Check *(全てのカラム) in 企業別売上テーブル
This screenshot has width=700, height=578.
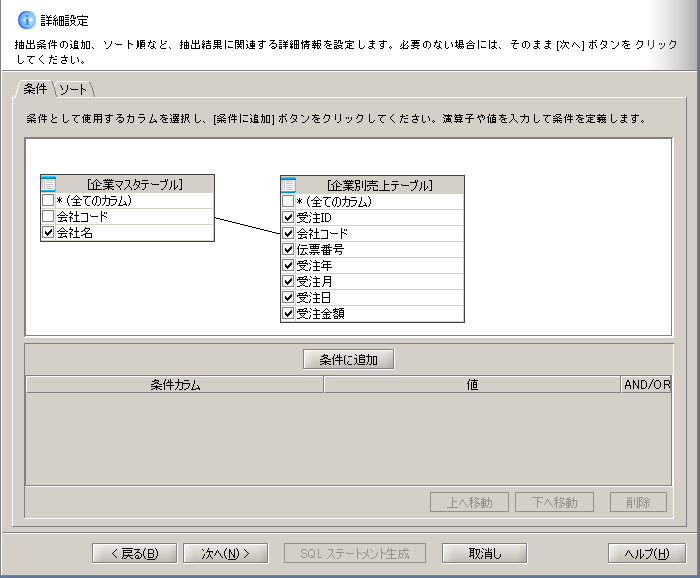(288, 201)
